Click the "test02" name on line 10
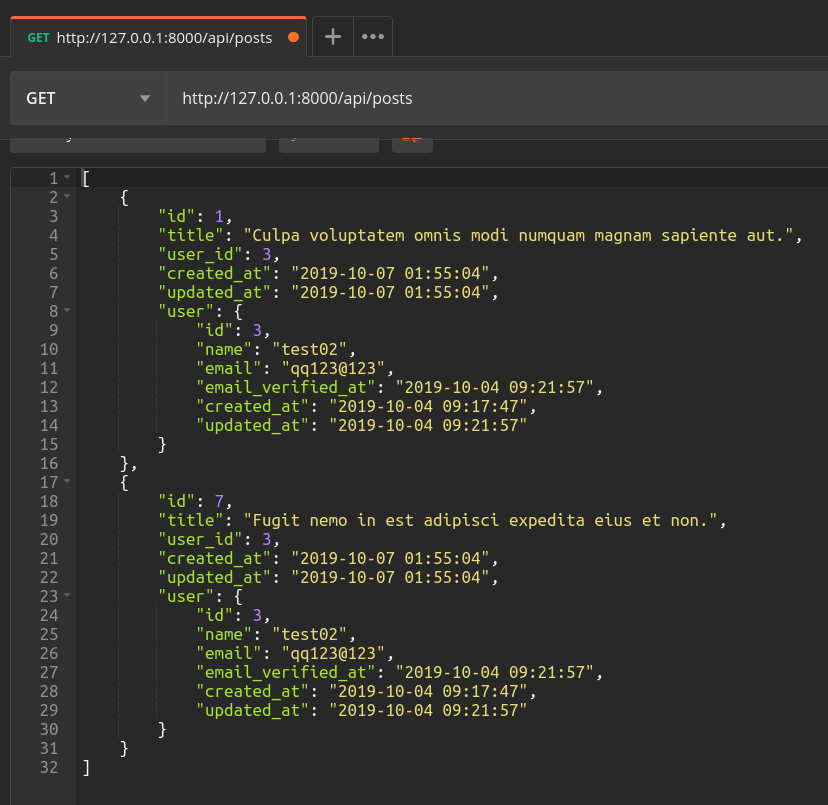The width and height of the screenshot is (828, 805). coord(309,349)
